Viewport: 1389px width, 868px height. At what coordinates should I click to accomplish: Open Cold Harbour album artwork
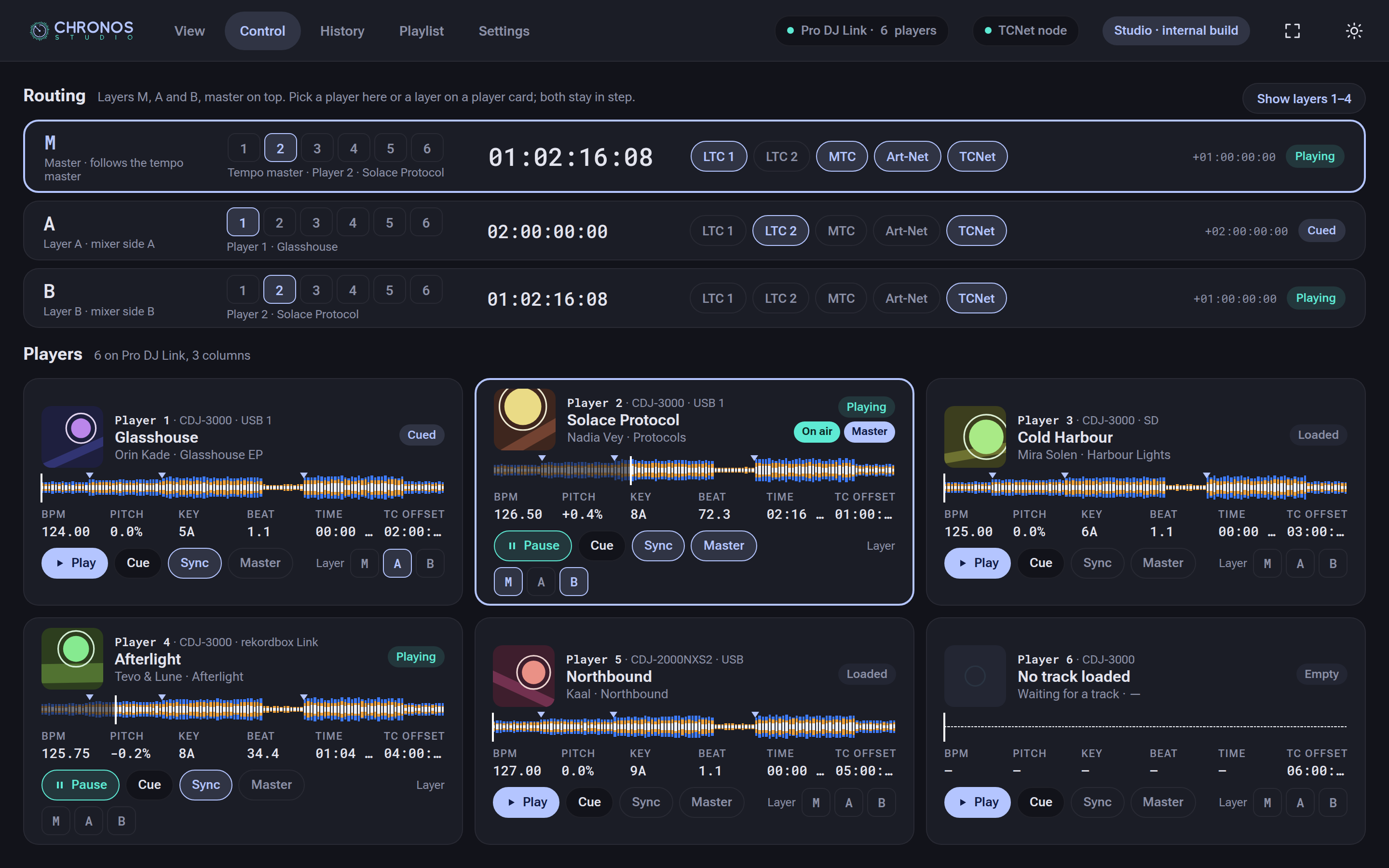tap(975, 437)
